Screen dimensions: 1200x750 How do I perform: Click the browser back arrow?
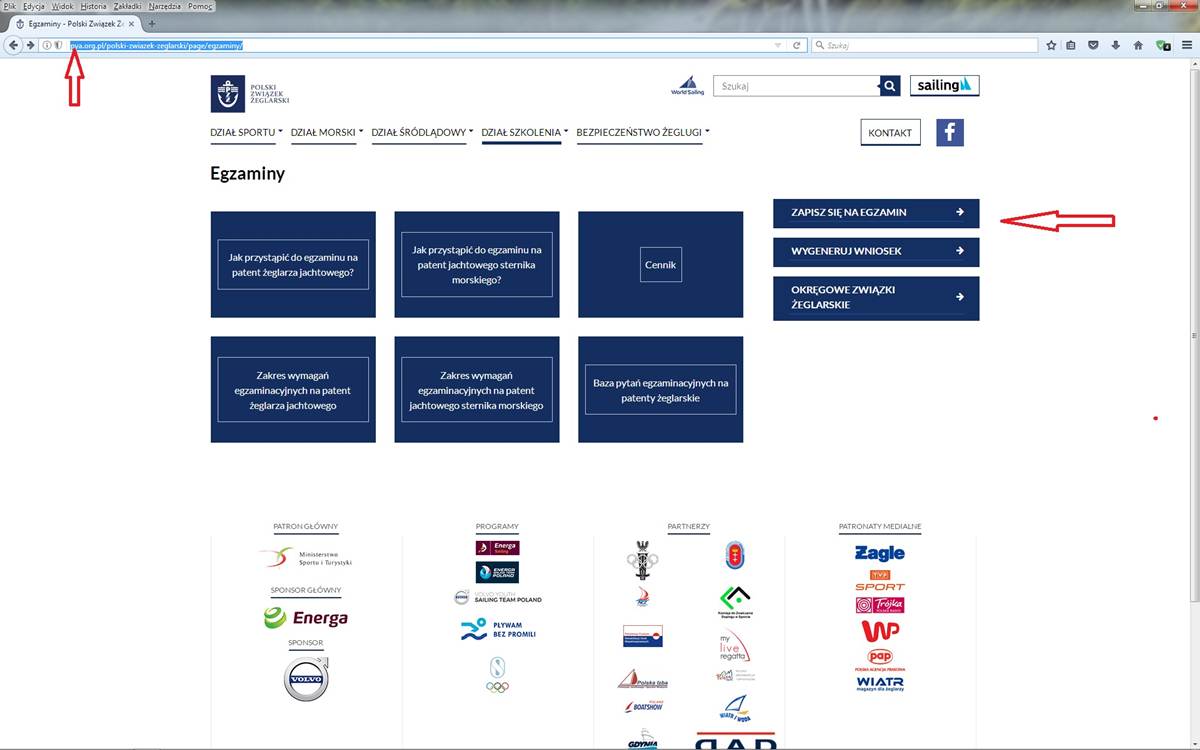tap(14, 45)
